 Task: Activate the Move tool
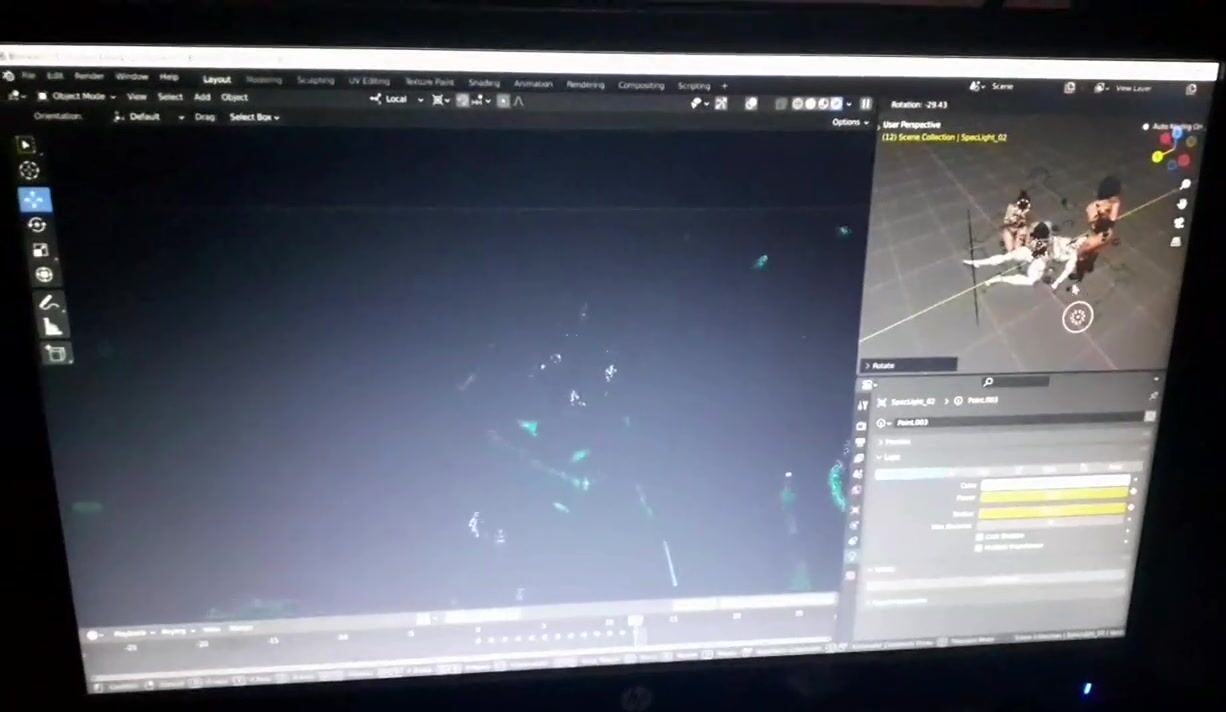(x=34, y=199)
